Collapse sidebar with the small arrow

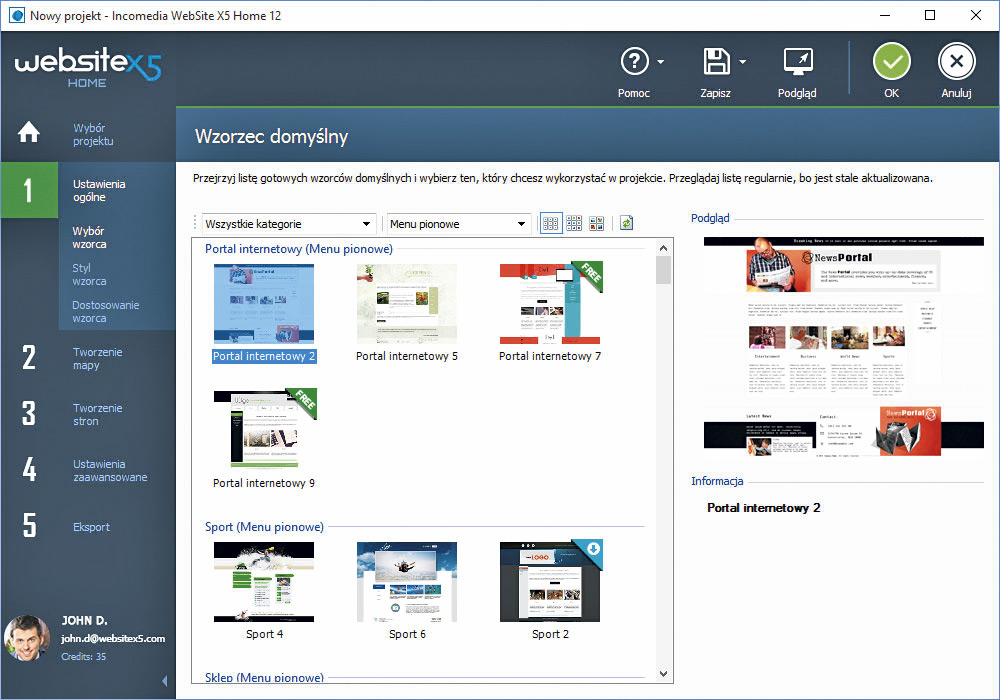pos(165,681)
